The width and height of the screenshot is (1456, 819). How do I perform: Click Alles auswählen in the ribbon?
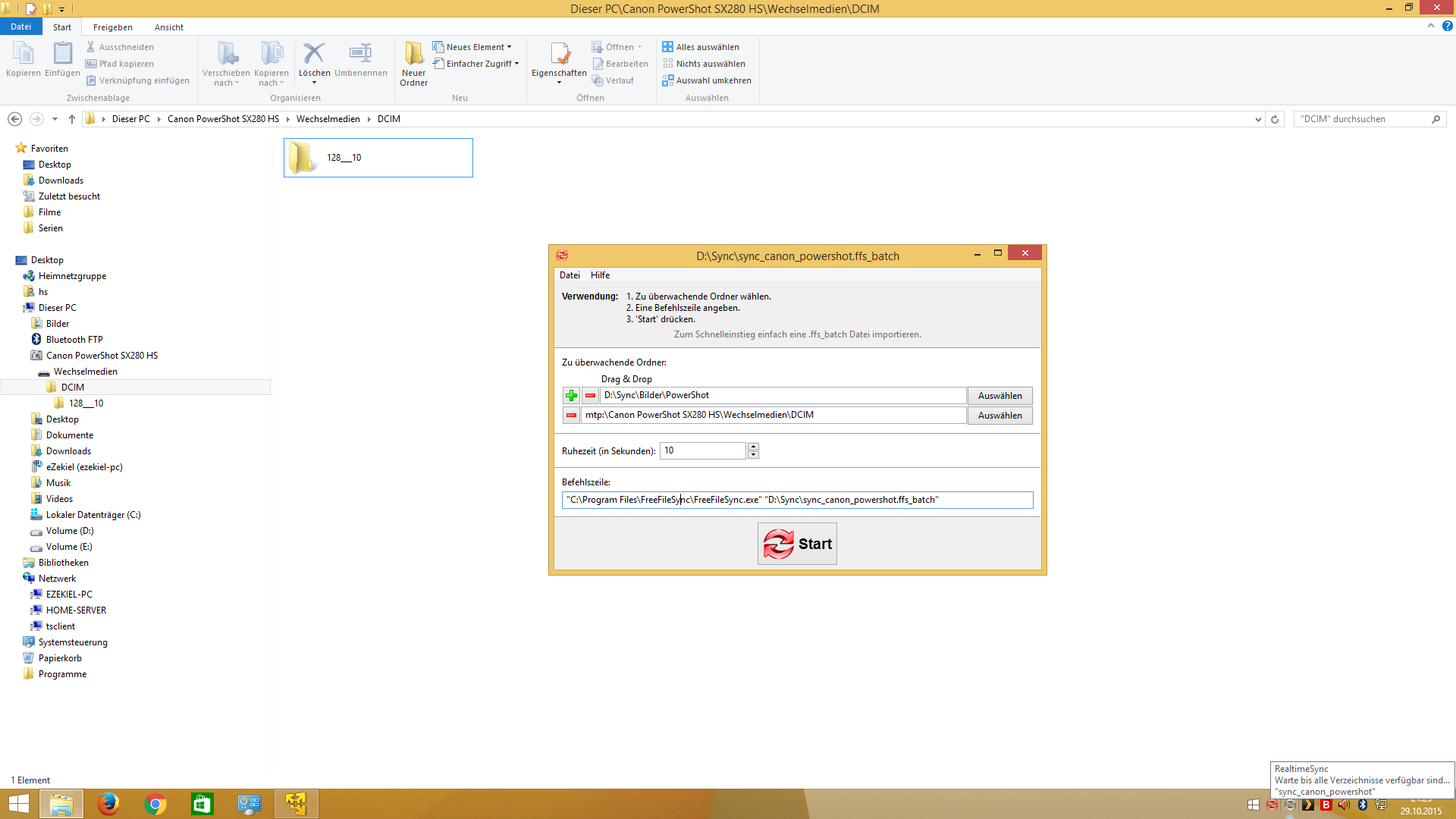point(701,47)
